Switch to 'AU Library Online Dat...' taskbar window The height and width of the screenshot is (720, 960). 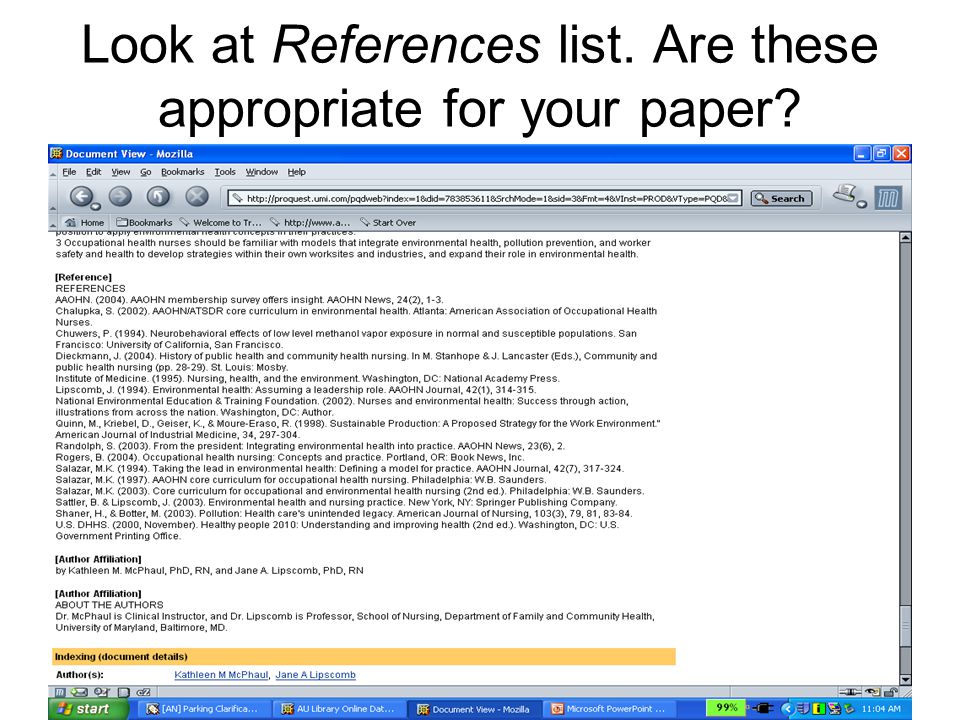(338, 709)
